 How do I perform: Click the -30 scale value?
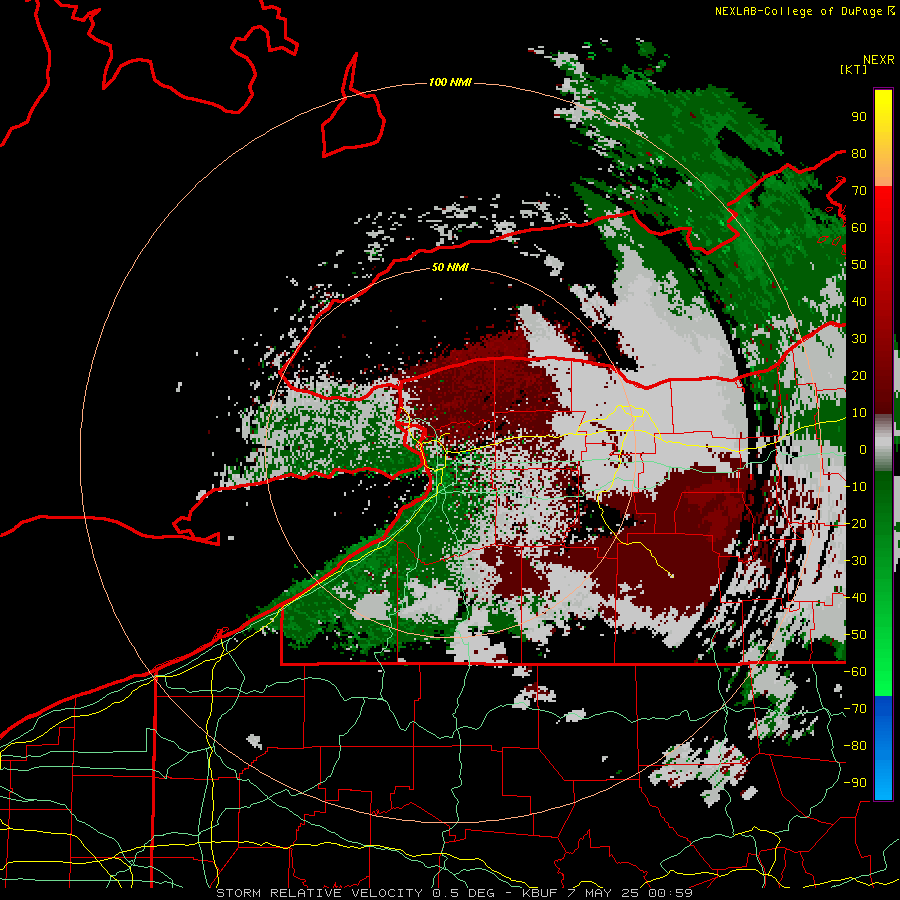(855, 561)
